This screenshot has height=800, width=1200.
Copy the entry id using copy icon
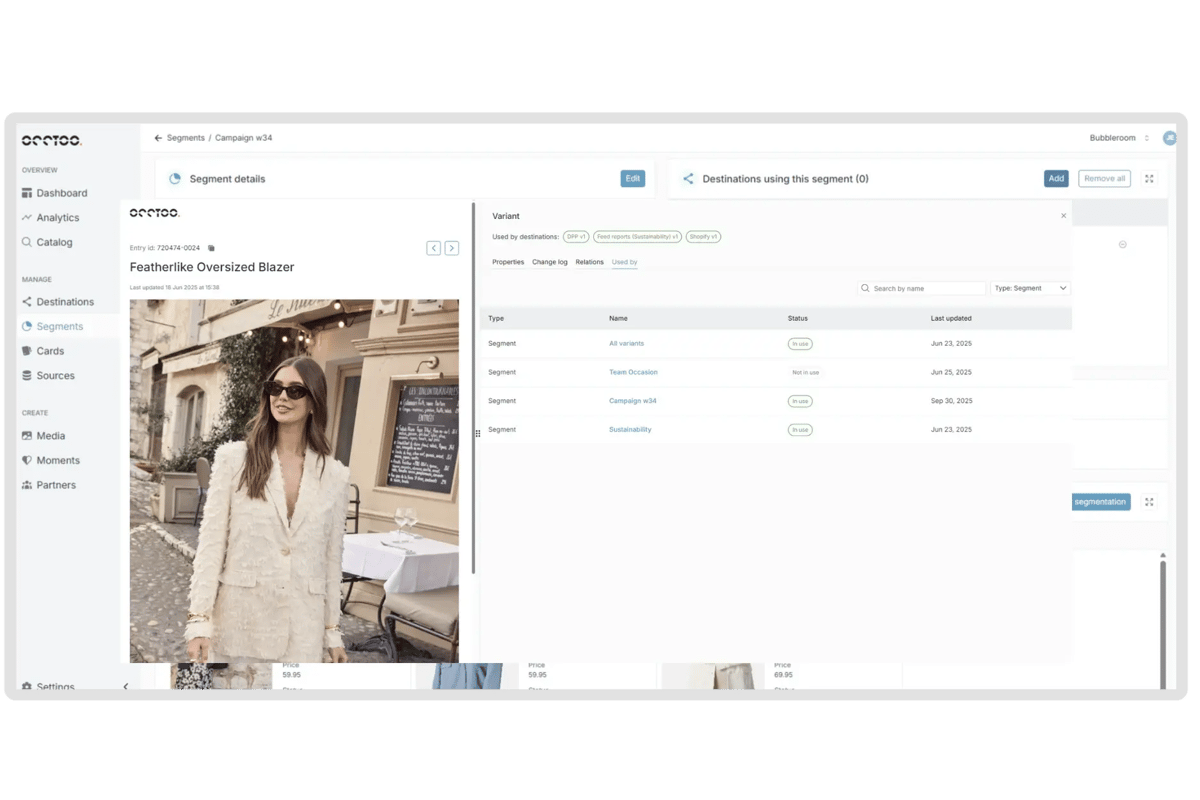pyautogui.click(x=211, y=248)
